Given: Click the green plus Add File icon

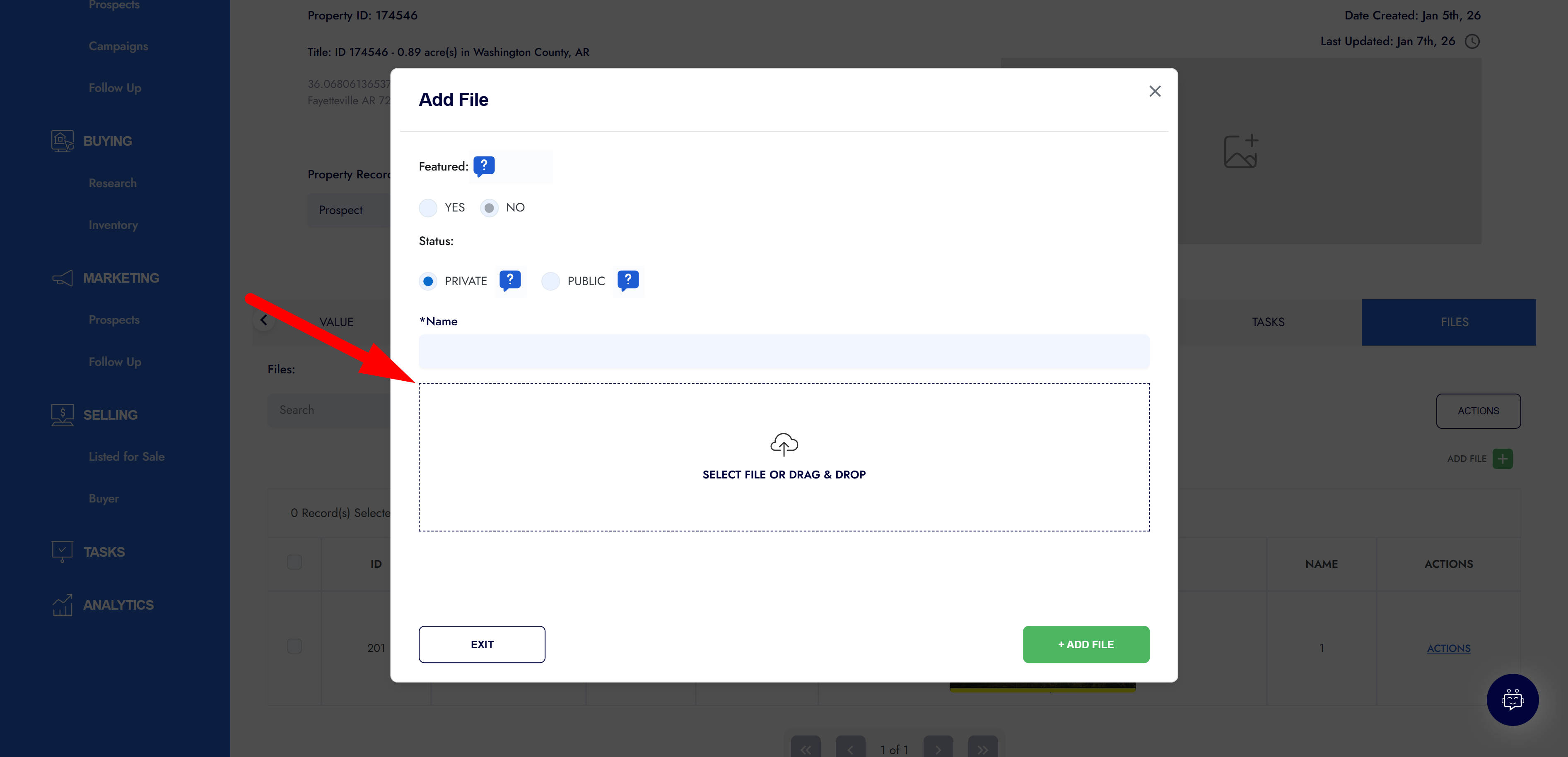Looking at the screenshot, I should click(1502, 459).
